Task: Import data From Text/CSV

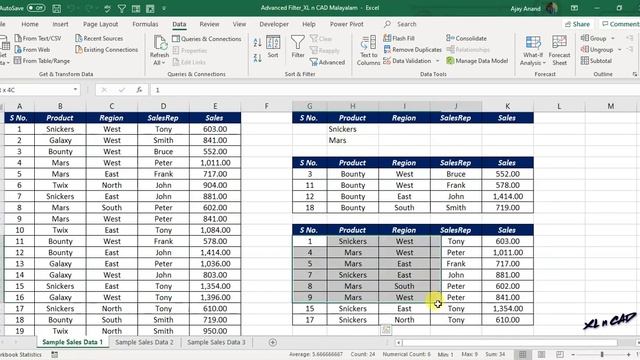Action: click(38, 38)
